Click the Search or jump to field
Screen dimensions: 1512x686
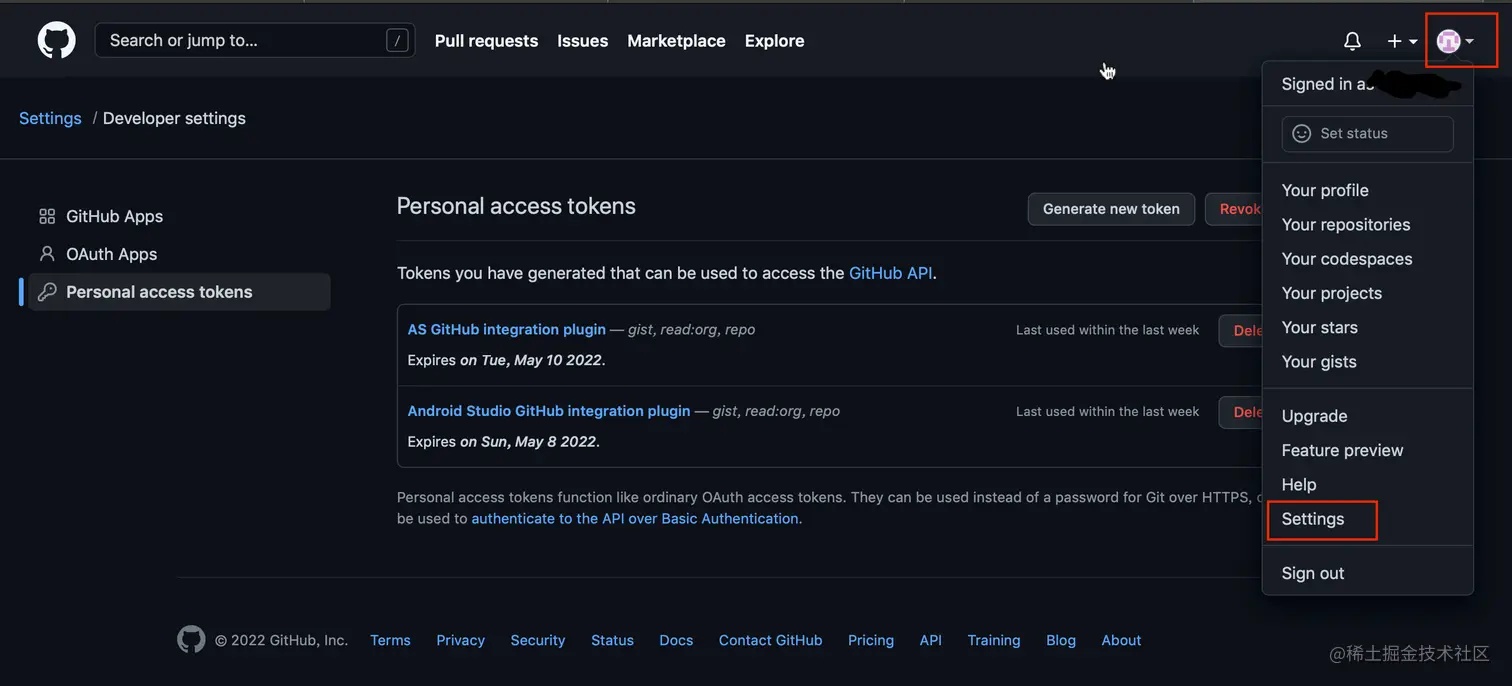[240, 41]
